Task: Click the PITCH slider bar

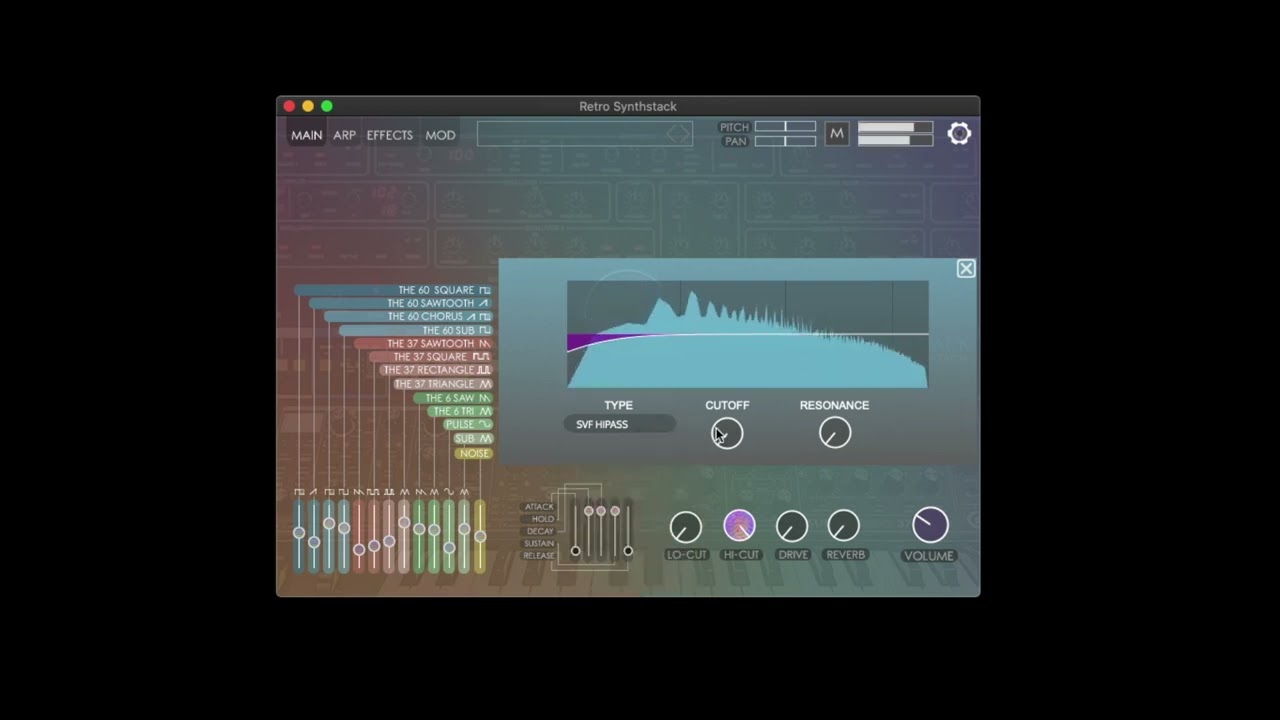Action: [x=785, y=127]
